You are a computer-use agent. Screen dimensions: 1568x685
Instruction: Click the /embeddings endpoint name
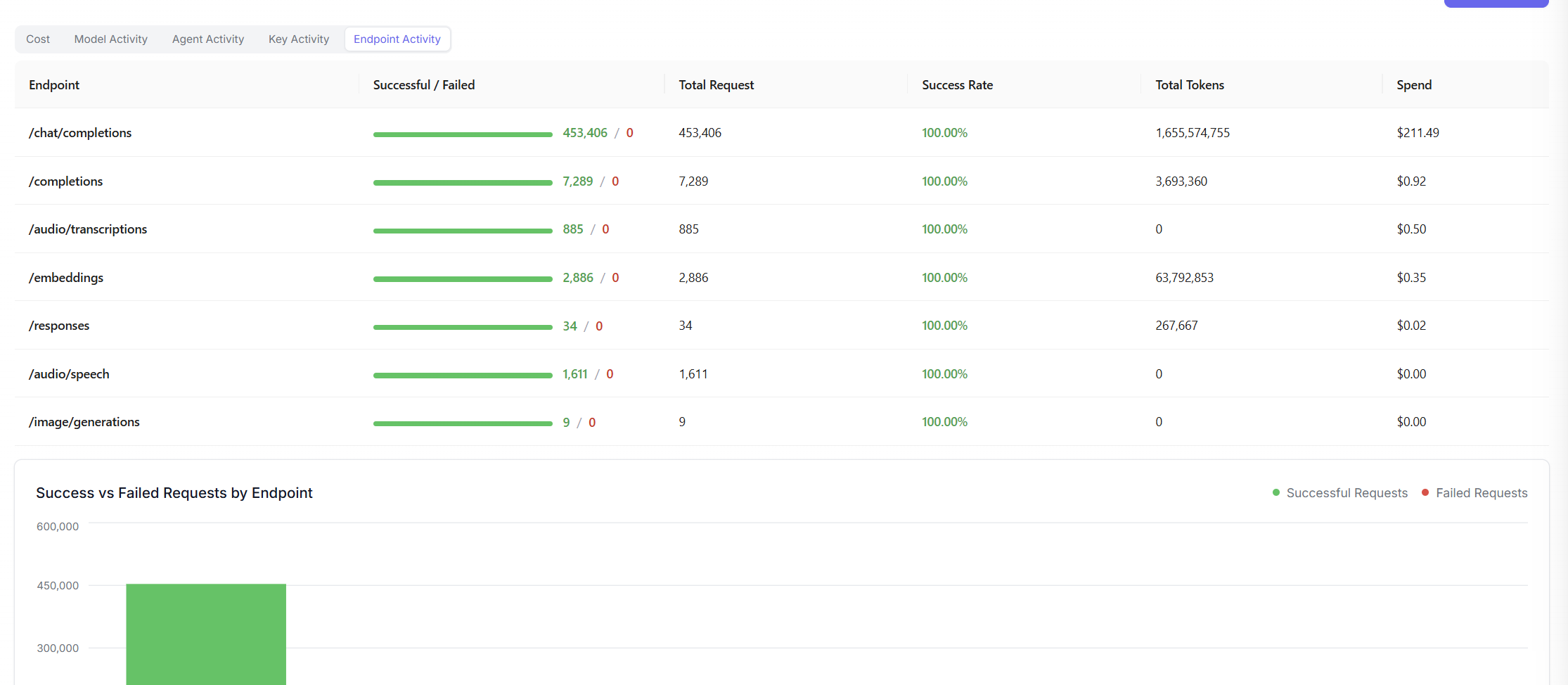pyautogui.click(x=66, y=278)
